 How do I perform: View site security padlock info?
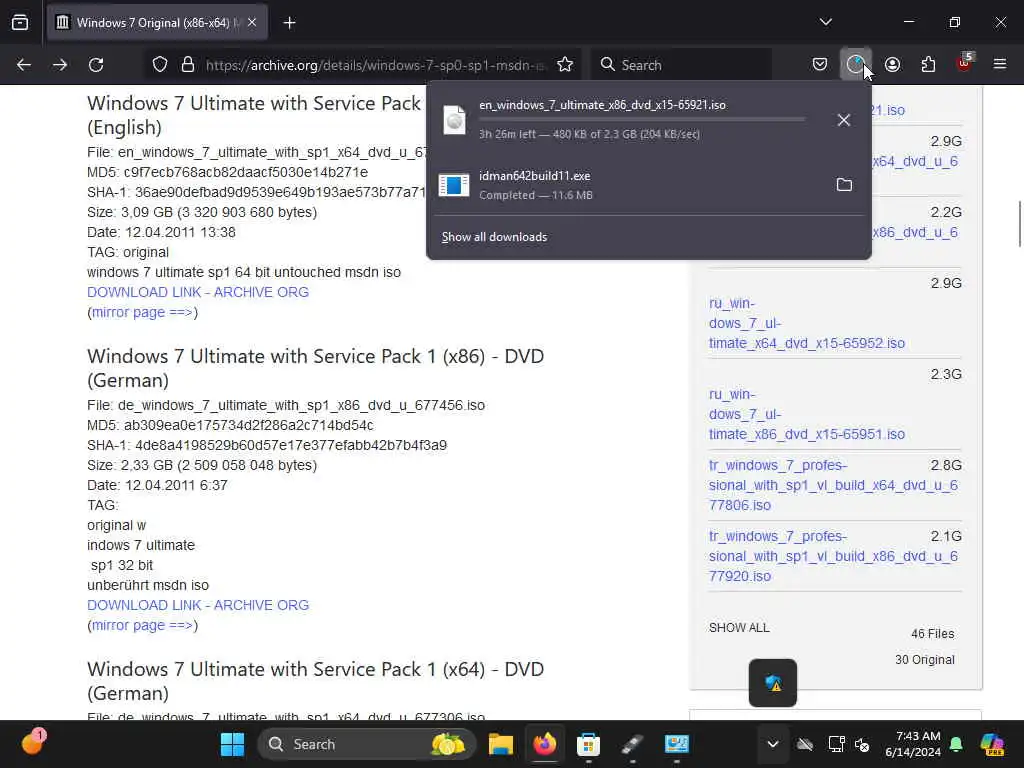188,65
